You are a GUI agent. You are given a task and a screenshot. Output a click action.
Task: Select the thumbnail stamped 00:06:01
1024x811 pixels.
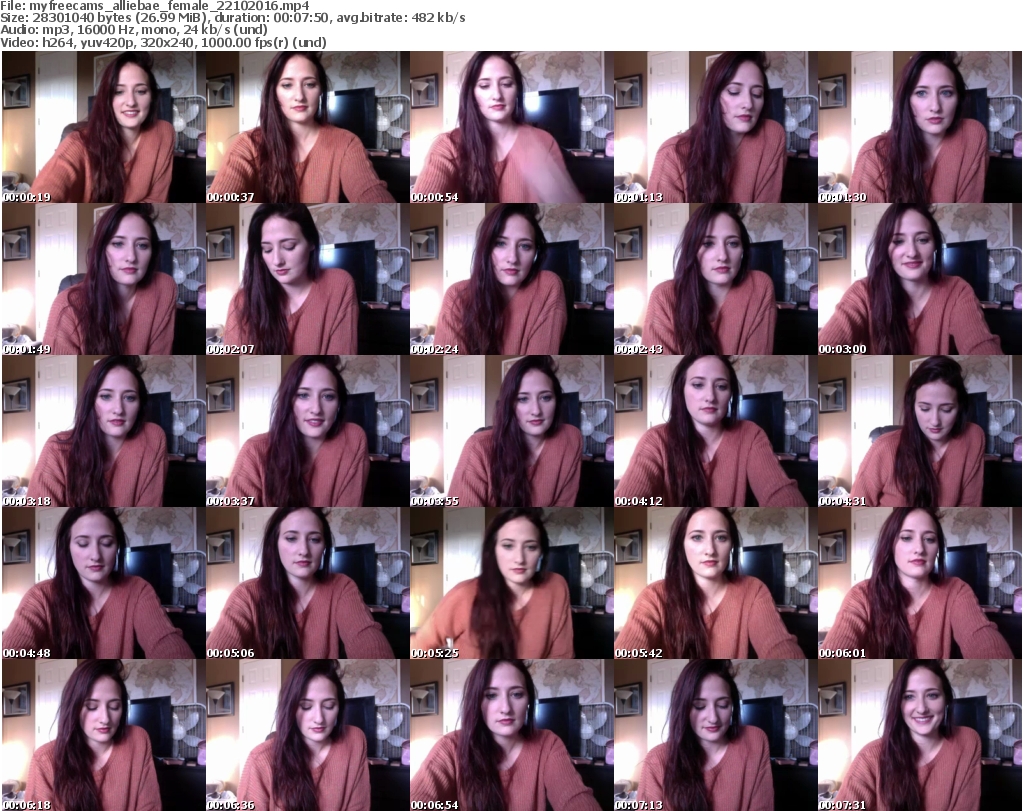tap(920, 583)
